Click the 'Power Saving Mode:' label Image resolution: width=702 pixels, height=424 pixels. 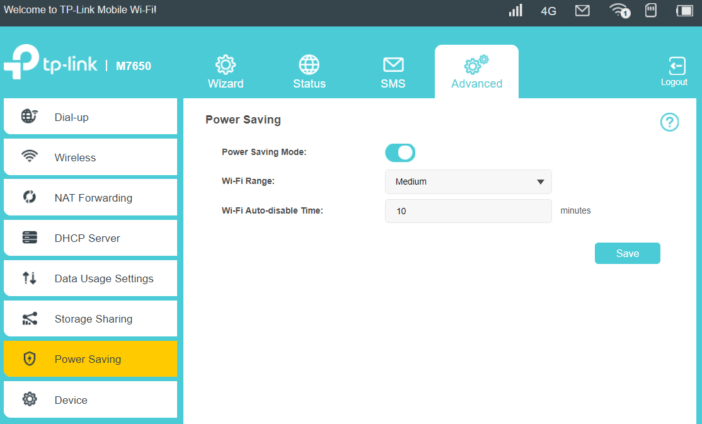[x=264, y=152]
